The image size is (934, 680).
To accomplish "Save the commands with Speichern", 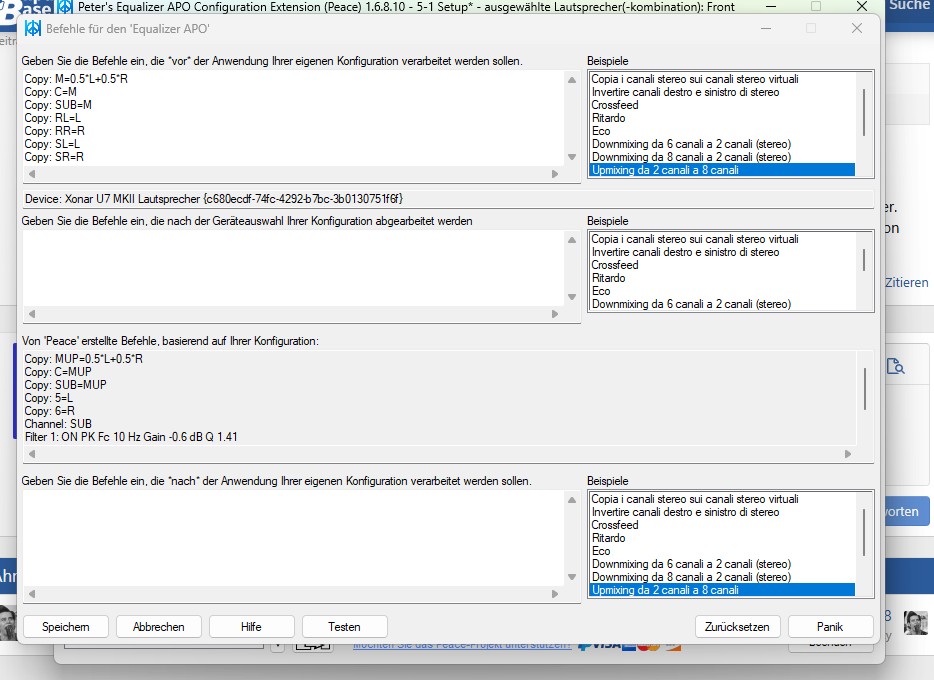I will point(66,626).
